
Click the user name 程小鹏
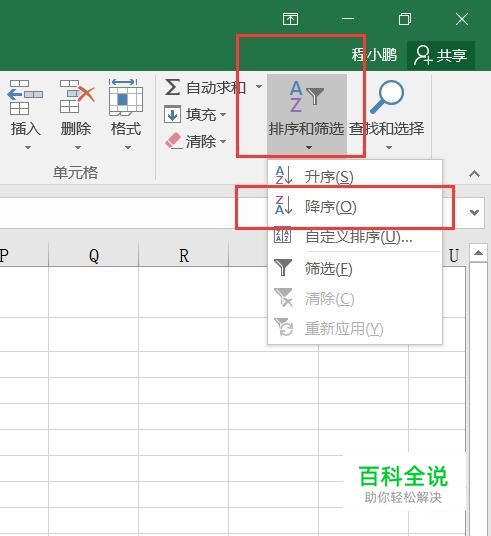coord(374,55)
